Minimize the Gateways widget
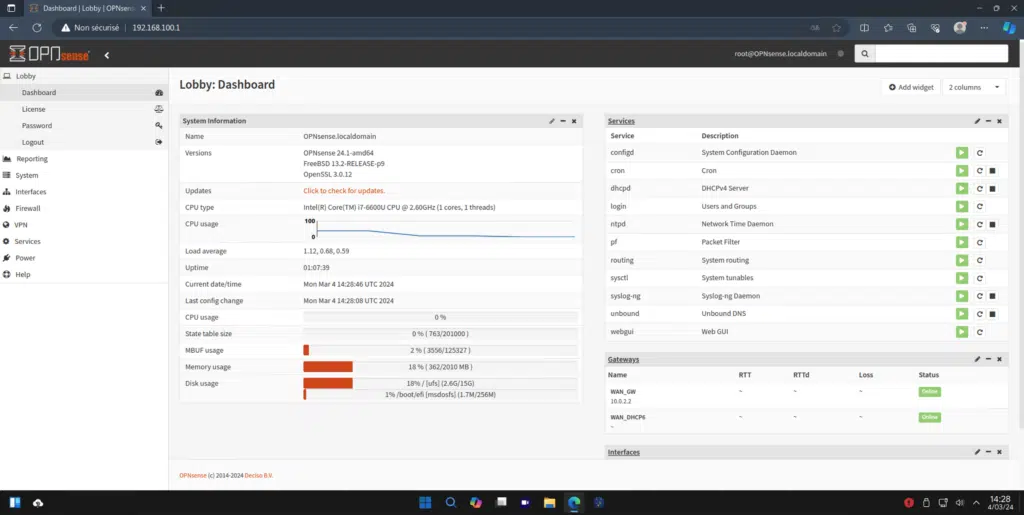 tap(989, 359)
